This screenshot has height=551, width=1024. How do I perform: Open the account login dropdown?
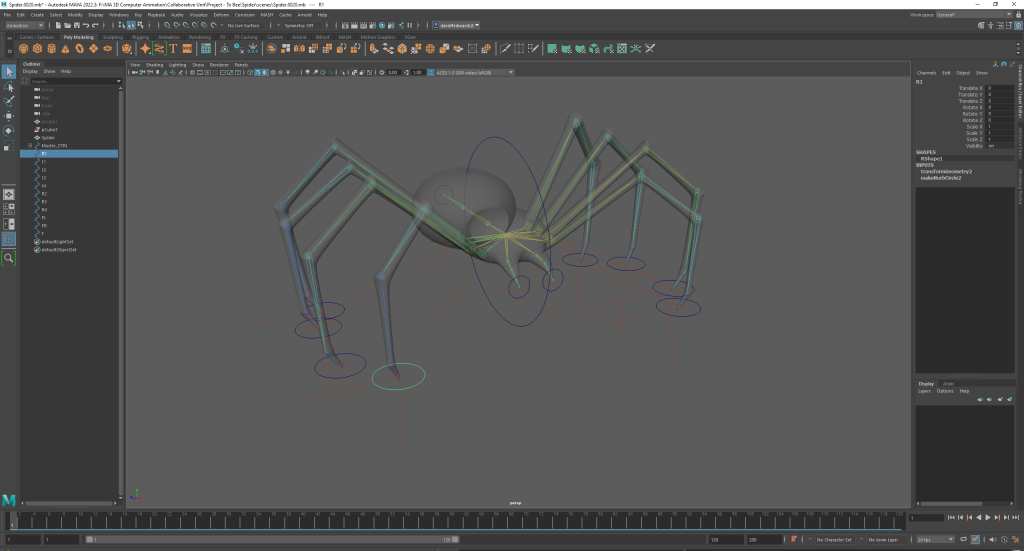coord(456,25)
